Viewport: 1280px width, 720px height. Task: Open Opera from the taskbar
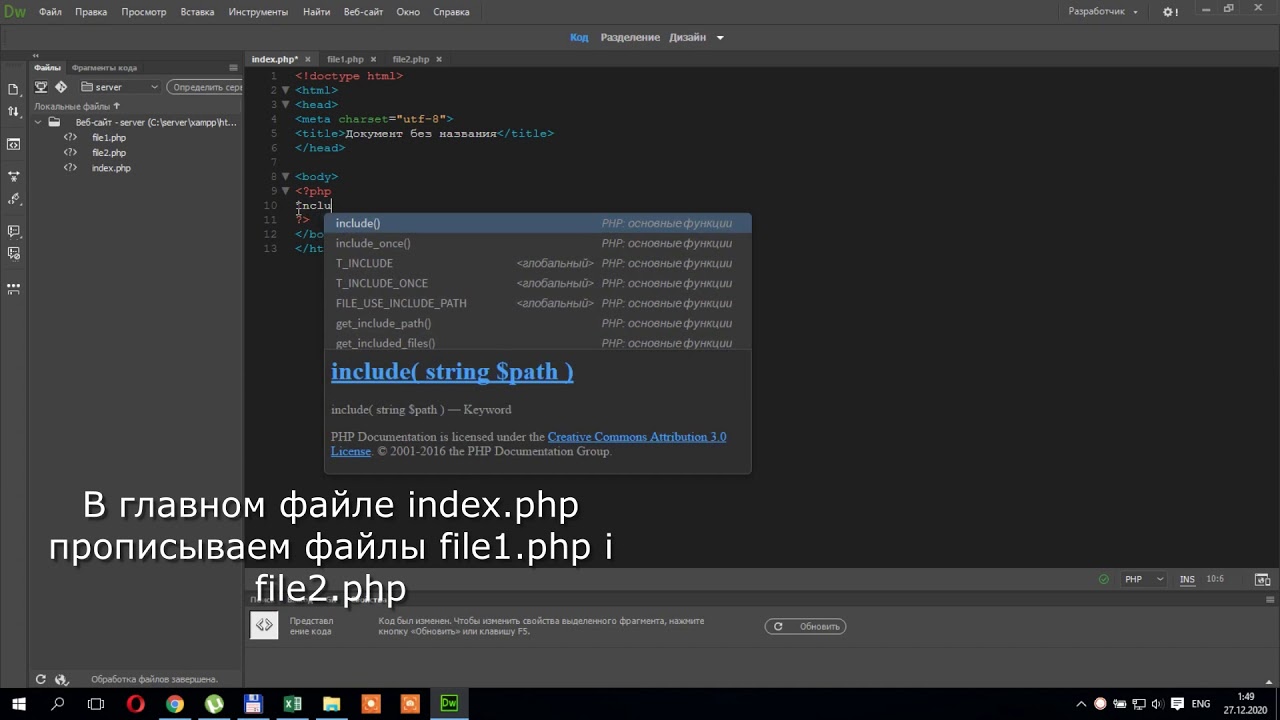tap(135, 704)
